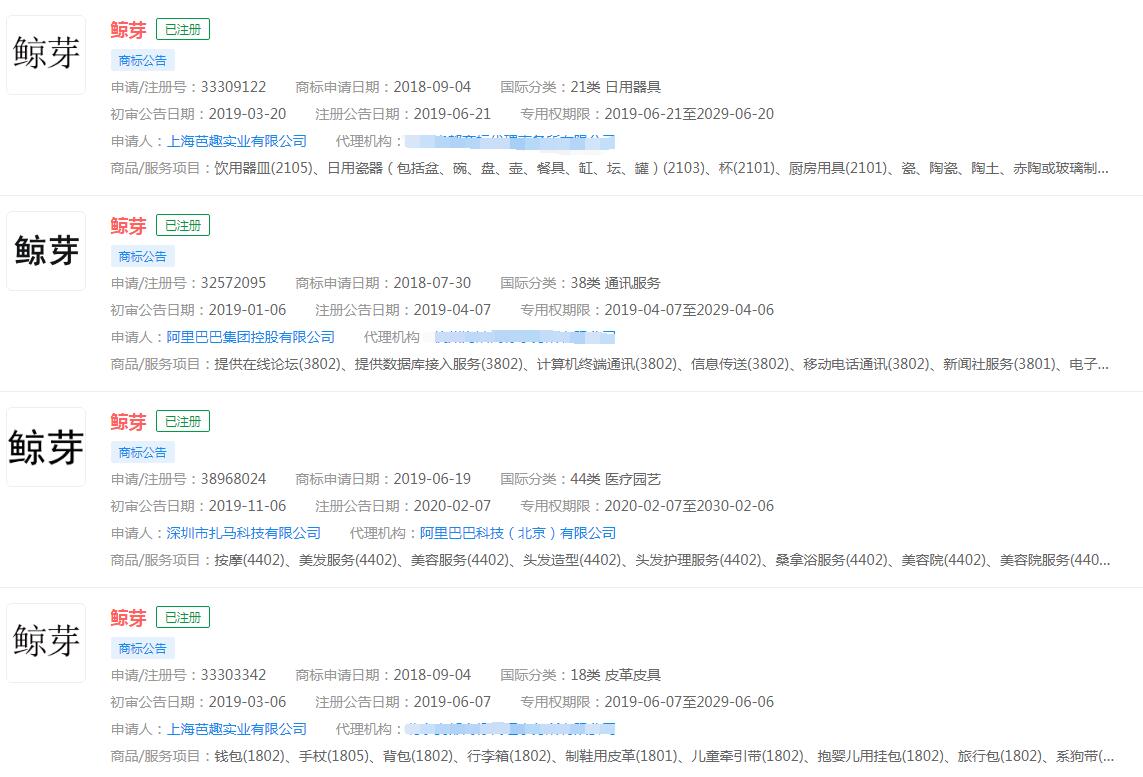Image resolution: width=1143 pixels, height=777 pixels.
Task: Click exclusive period 2020-02-07至2030-02-06
Action: (x=689, y=506)
